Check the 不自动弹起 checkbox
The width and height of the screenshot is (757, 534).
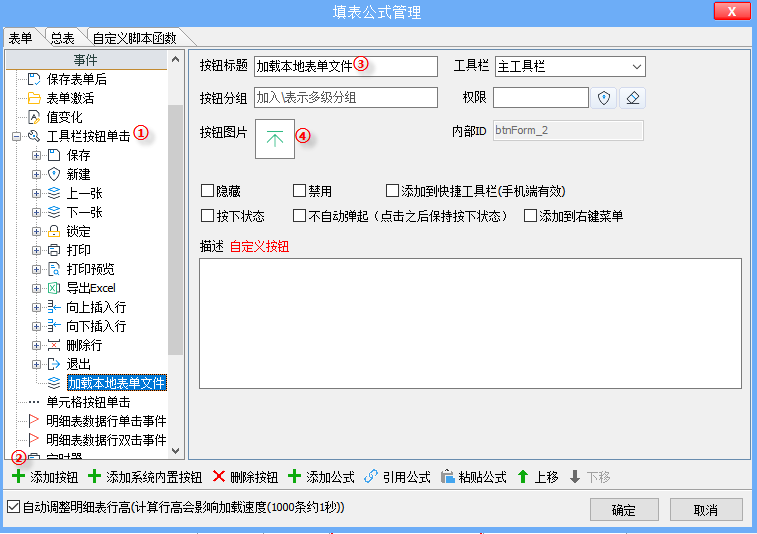tap(299, 215)
